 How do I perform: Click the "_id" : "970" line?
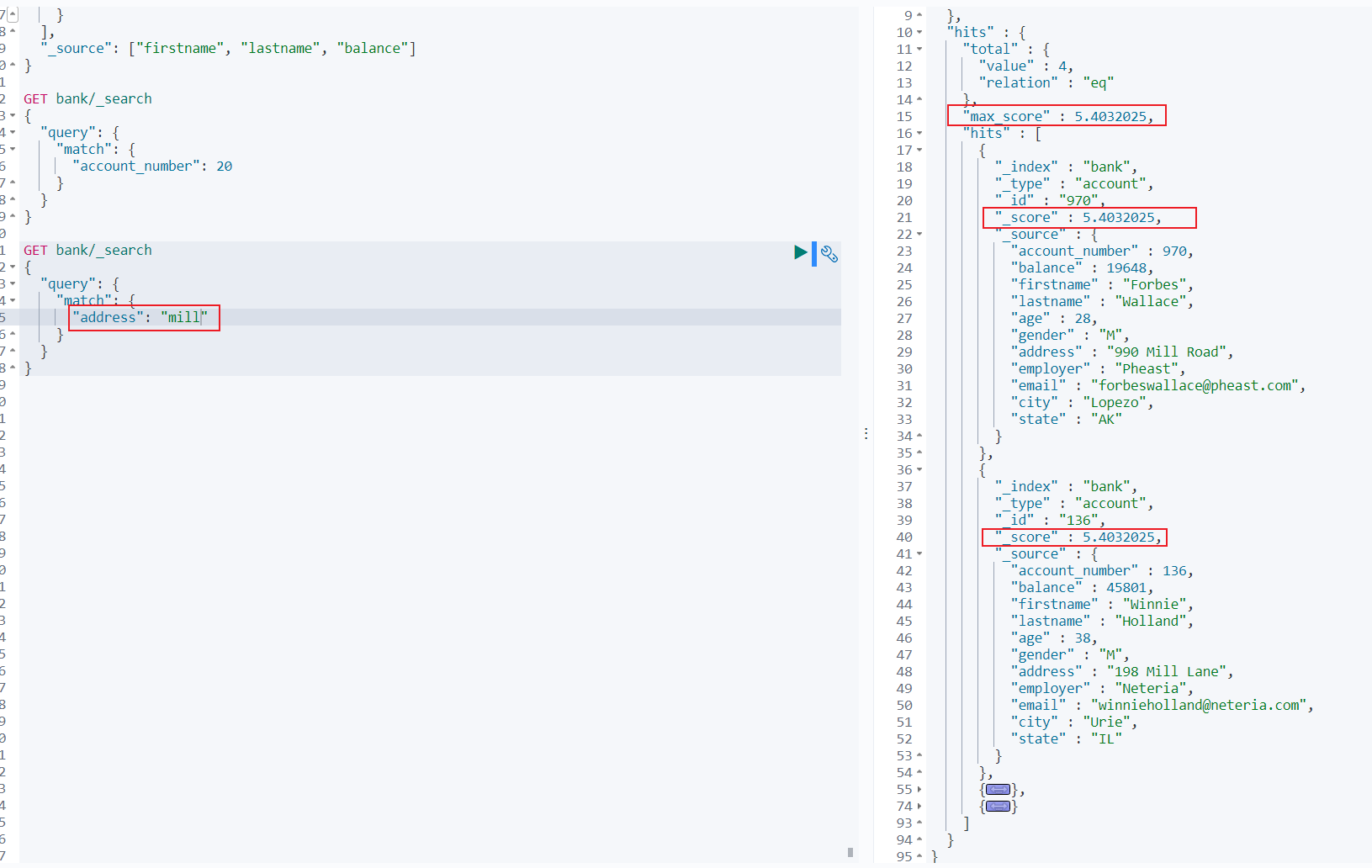[1050, 200]
